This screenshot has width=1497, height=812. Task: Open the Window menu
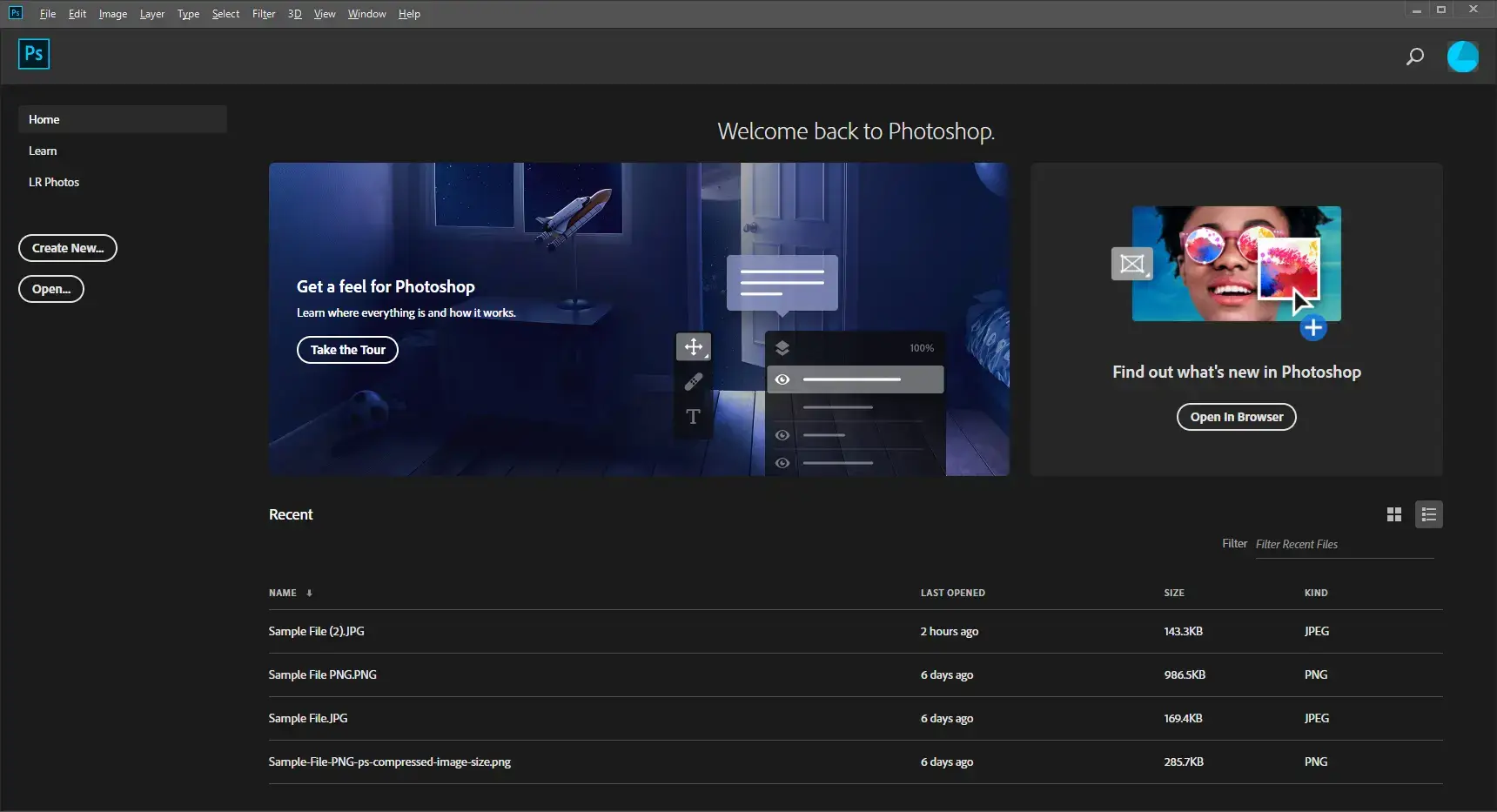(x=366, y=14)
